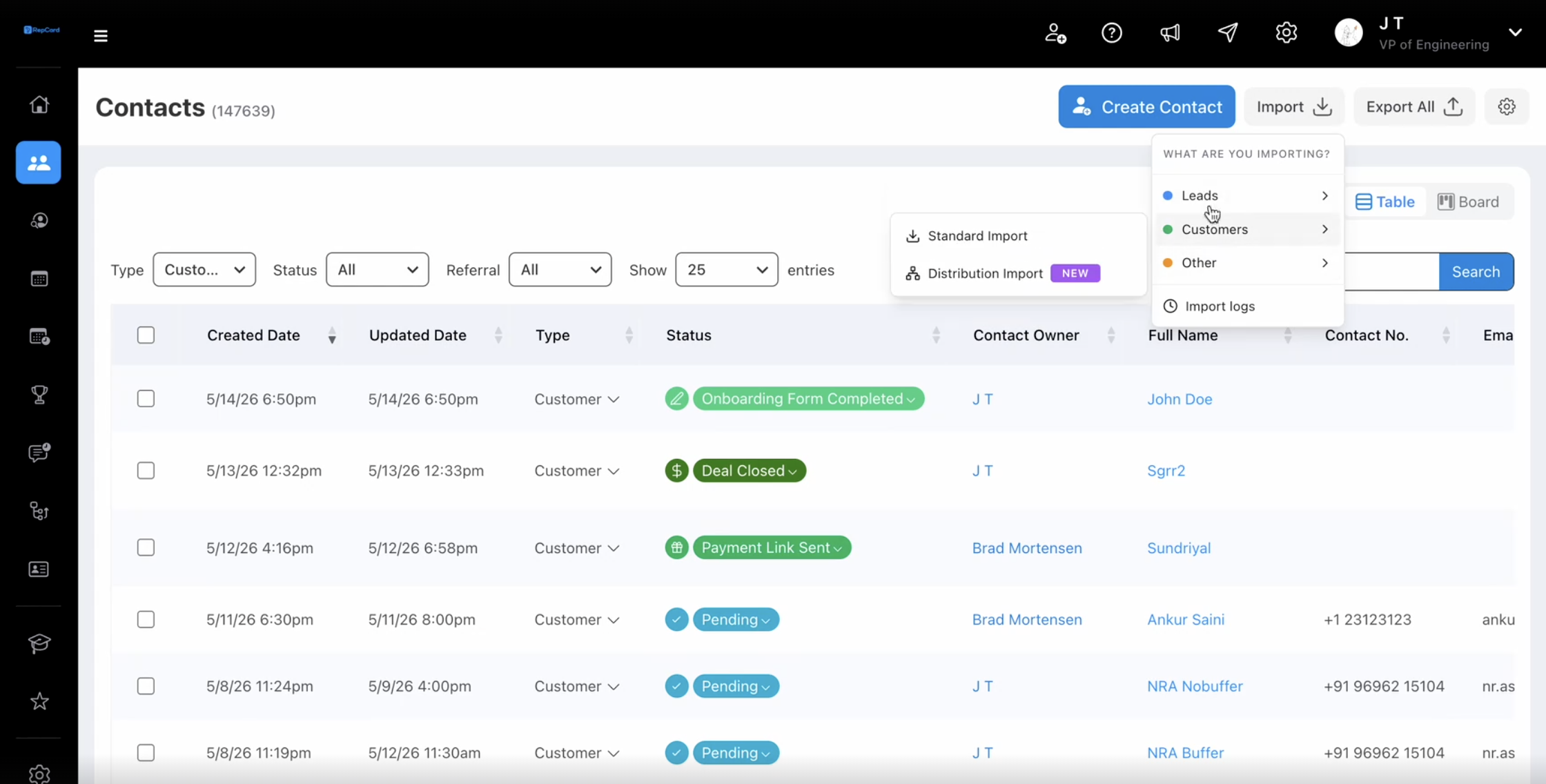
Task: Choose Customers in the import menu
Action: click(x=1247, y=229)
